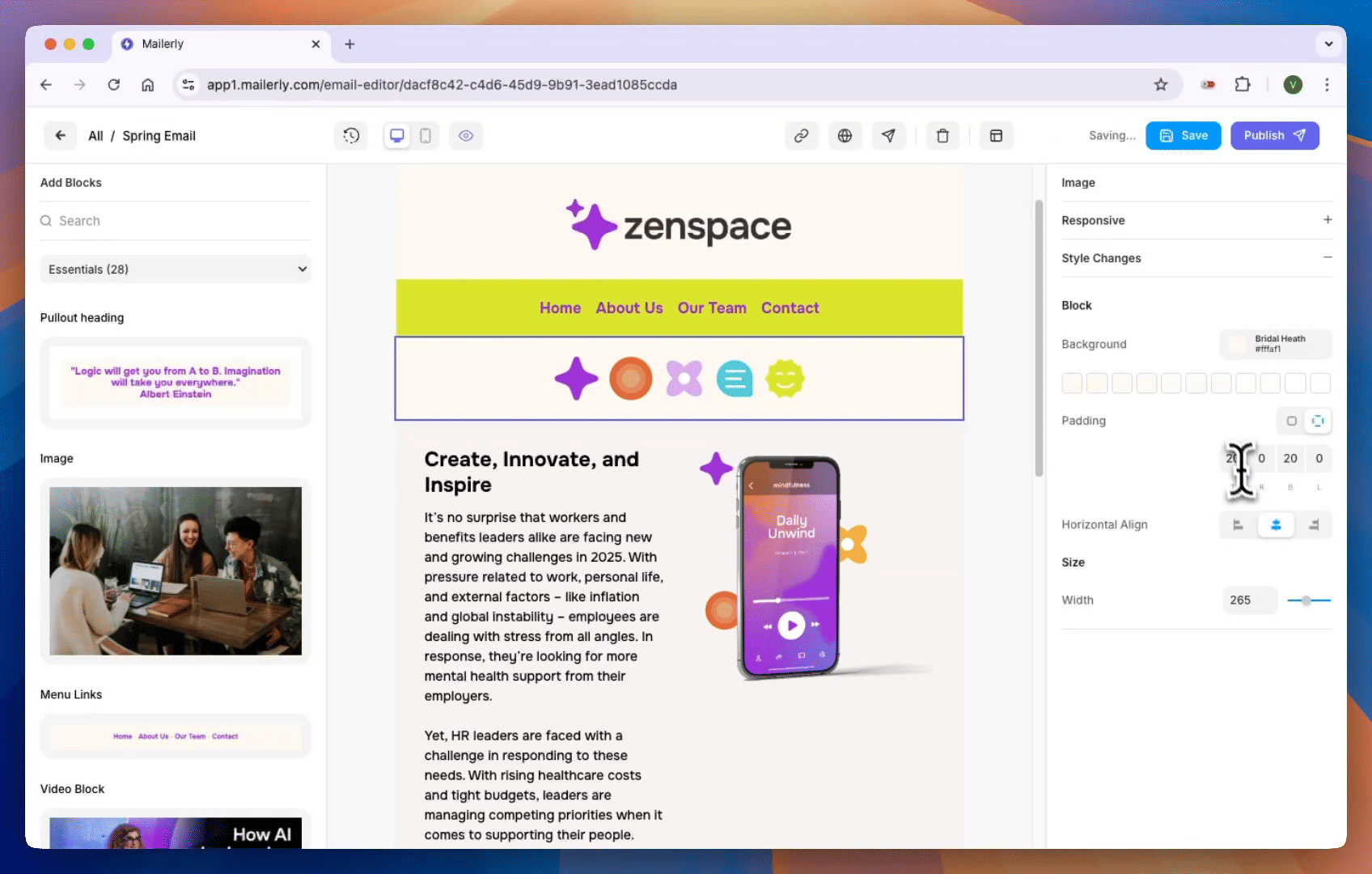Viewport: 1372px width, 874px height.
Task: Open the version history clock icon
Action: pyautogui.click(x=351, y=136)
